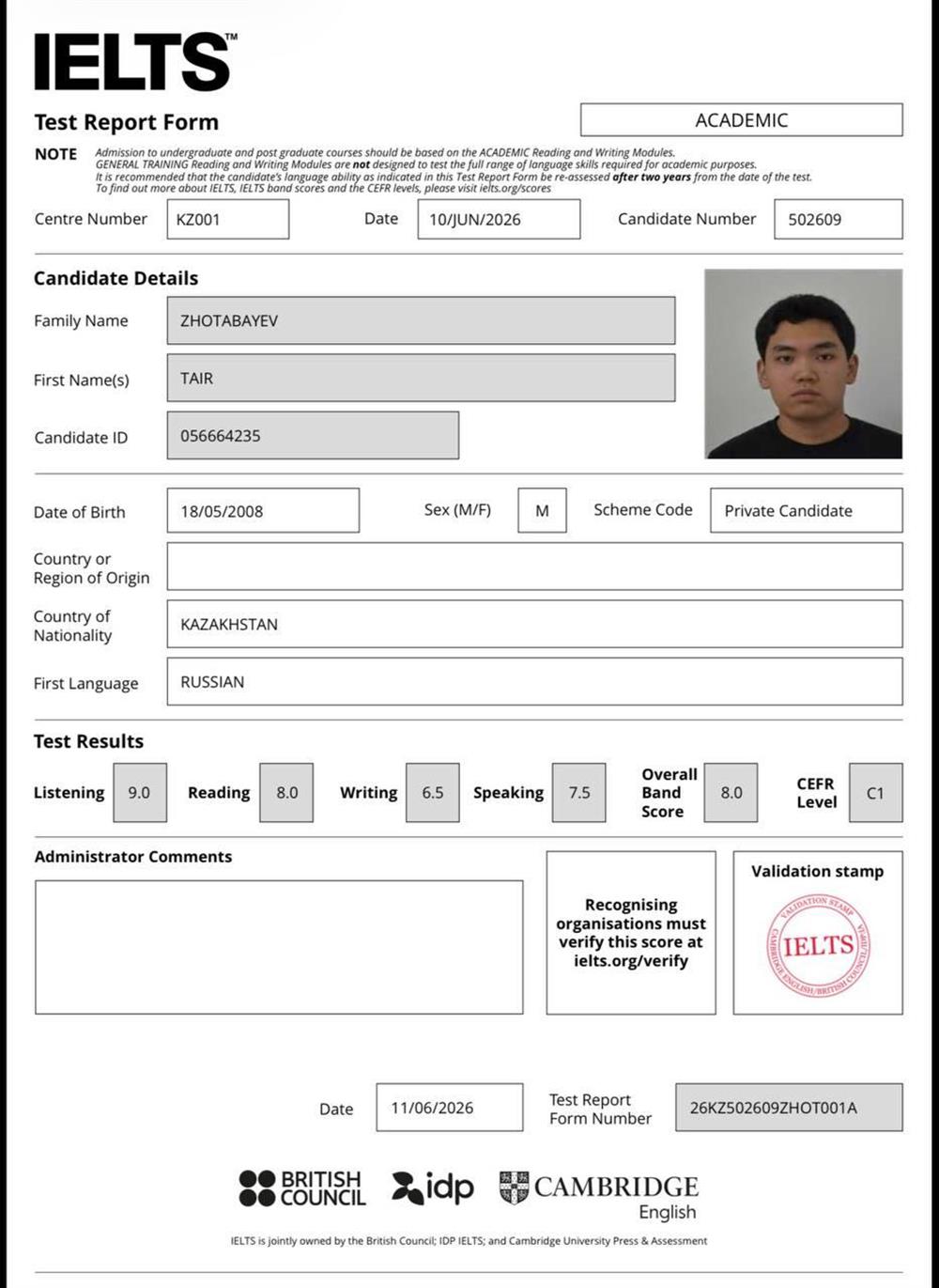
Task: Click the 'NOTE' label
Action: pyautogui.click(x=56, y=154)
